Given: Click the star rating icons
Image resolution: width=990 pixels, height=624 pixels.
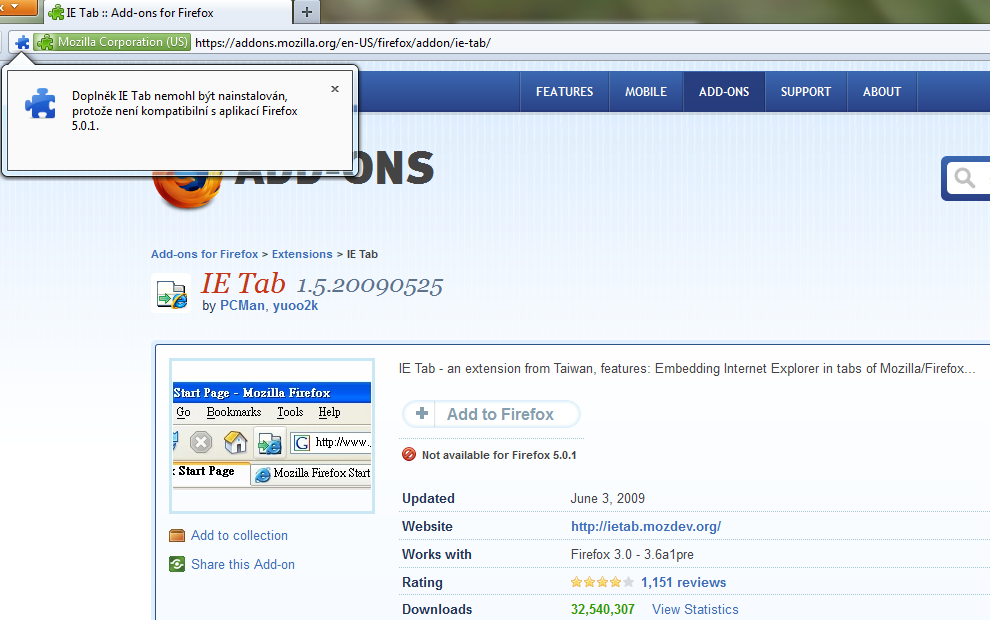Looking at the screenshot, I should pos(602,582).
